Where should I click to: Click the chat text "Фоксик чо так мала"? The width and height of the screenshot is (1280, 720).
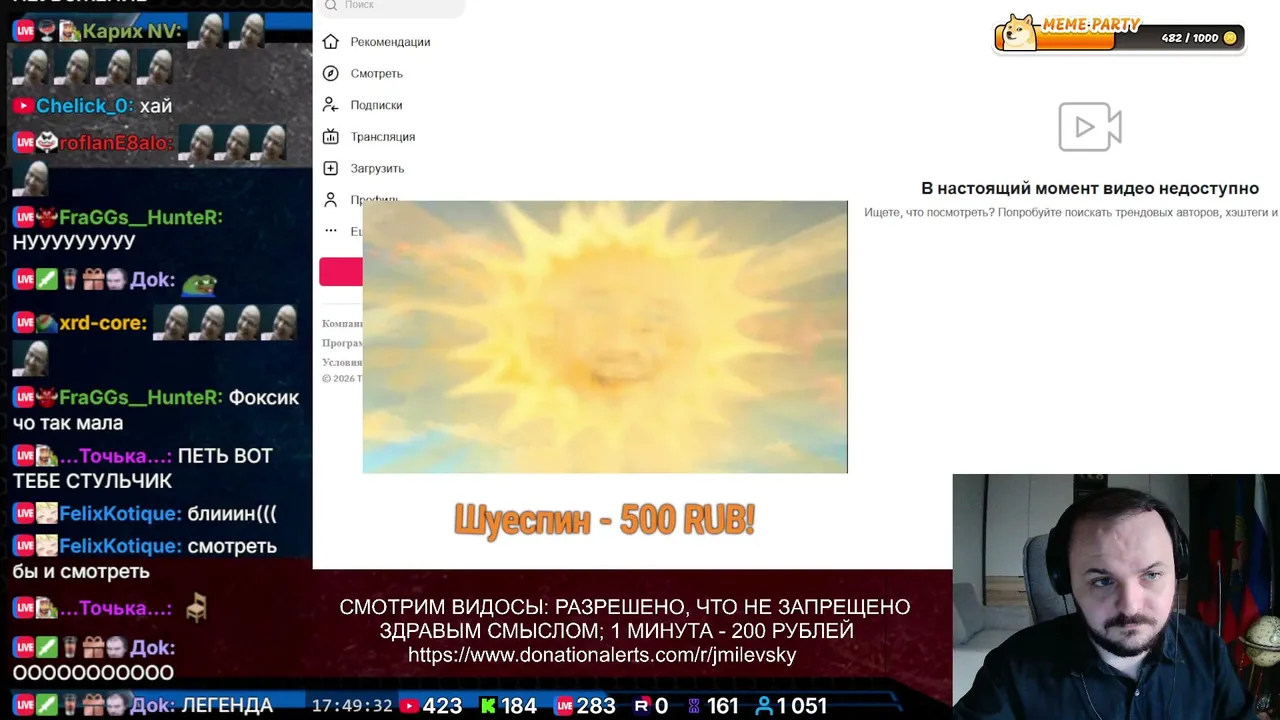tap(156, 410)
